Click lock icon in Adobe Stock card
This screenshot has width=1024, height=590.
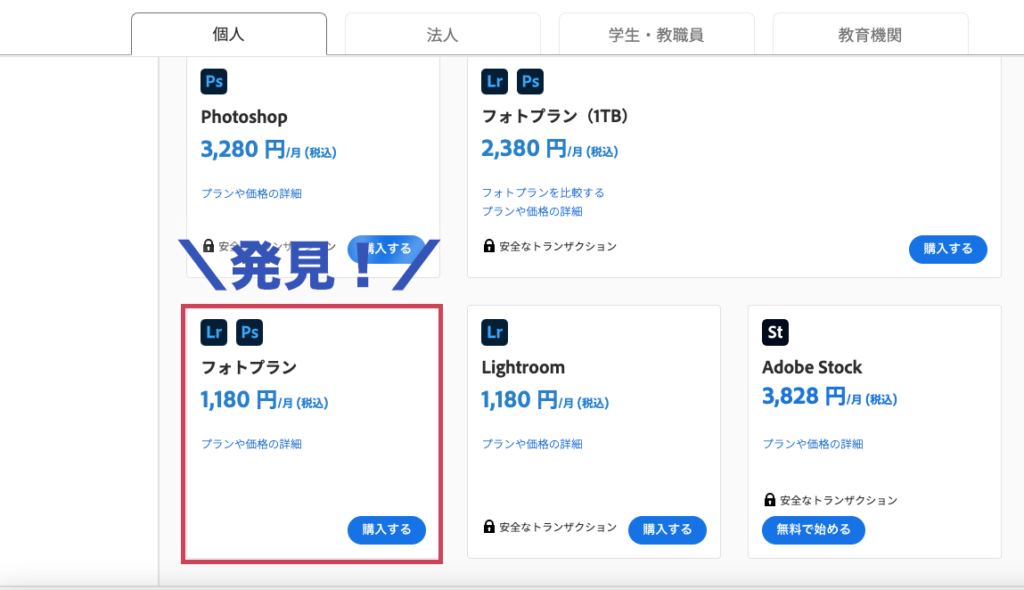point(769,500)
